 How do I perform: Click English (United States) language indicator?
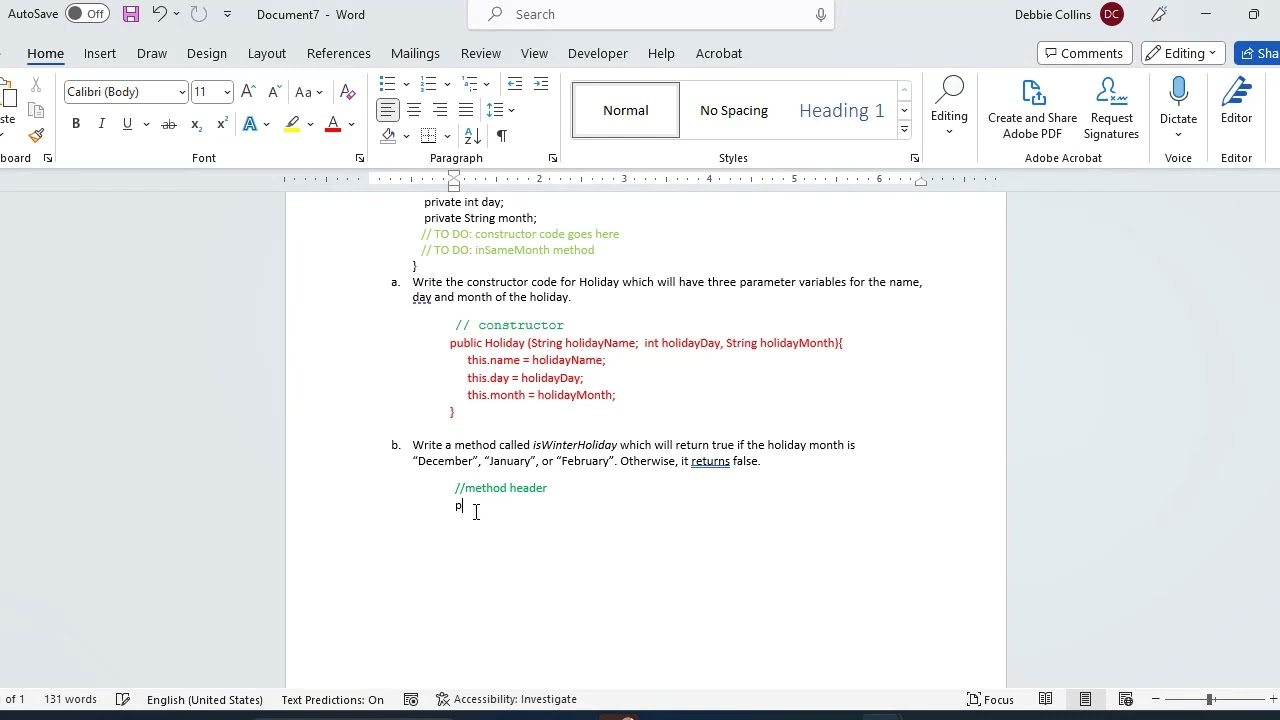pos(205,699)
